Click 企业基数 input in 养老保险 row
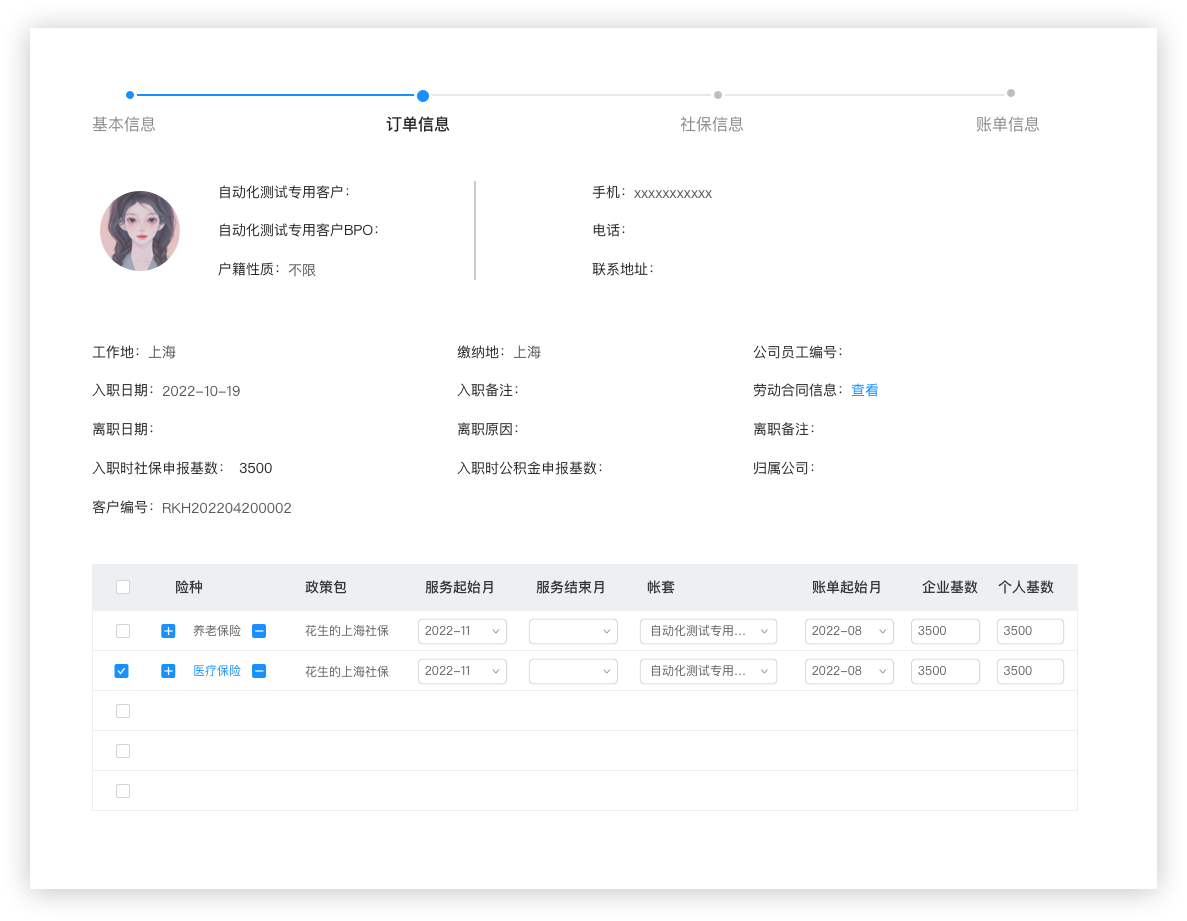The width and height of the screenshot is (1187, 921). [945, 631]
